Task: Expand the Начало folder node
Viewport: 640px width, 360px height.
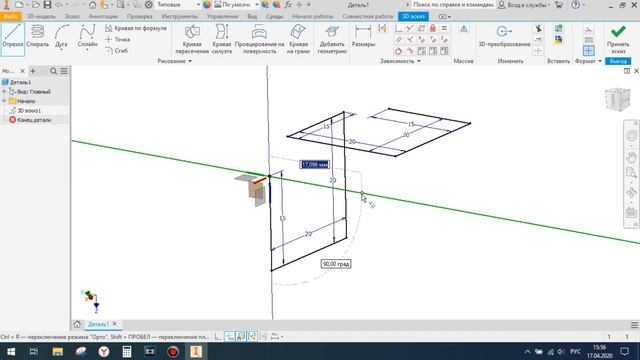Action: [x=4, y=101]
